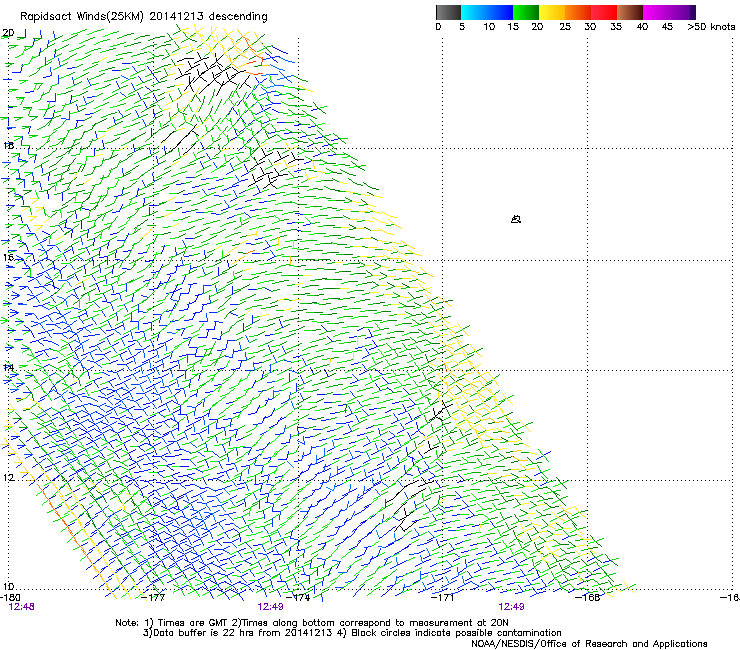Click the title 'Rapidsact Winds(25KM) 20141213 descending'

(144, 17)
